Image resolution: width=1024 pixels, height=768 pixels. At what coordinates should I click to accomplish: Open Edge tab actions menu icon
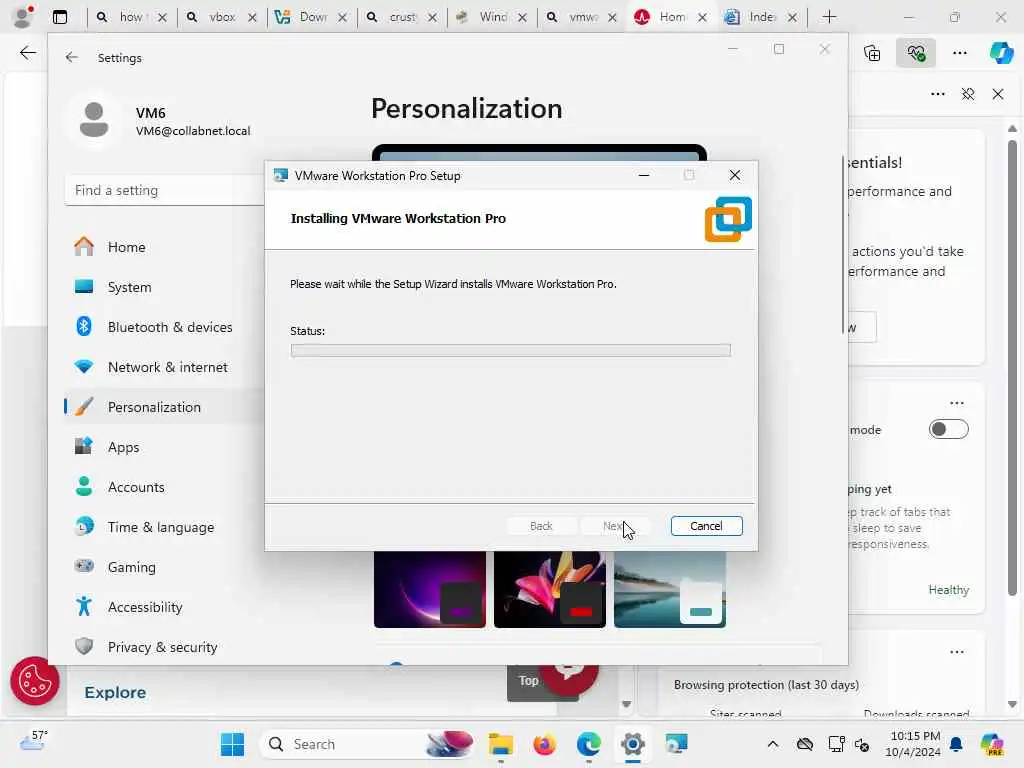click(x=60, y=17)
